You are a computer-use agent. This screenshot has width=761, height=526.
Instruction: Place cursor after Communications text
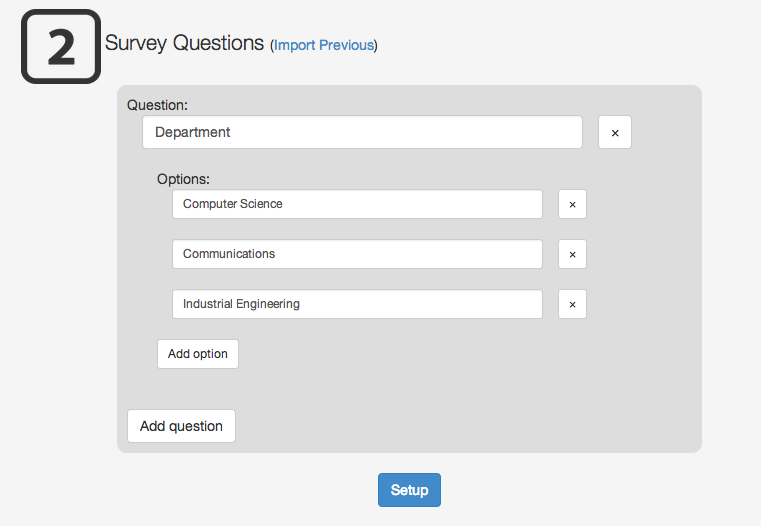(x=277, y=254)
